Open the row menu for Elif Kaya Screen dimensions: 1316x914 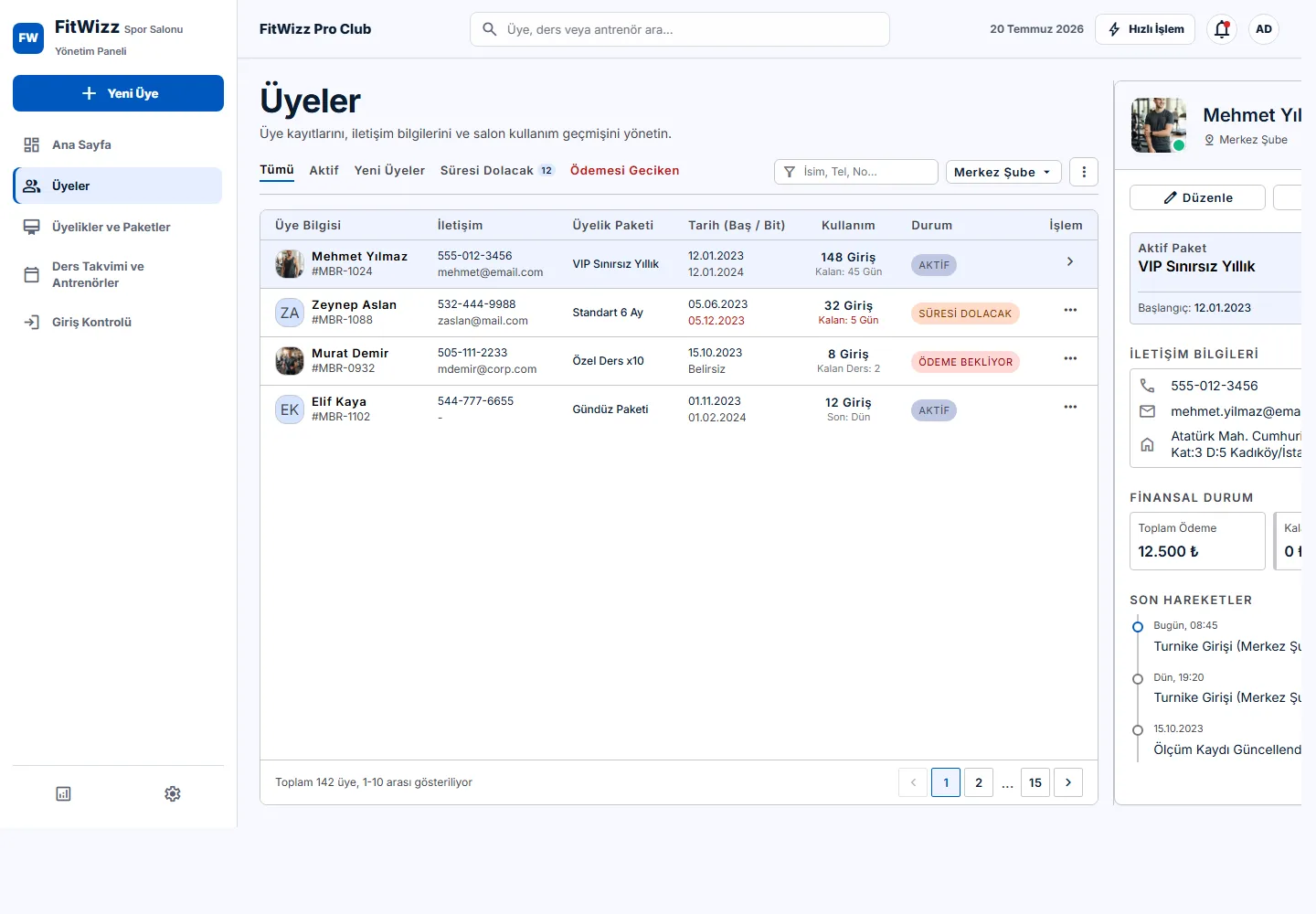click(x=1070, y=407)
